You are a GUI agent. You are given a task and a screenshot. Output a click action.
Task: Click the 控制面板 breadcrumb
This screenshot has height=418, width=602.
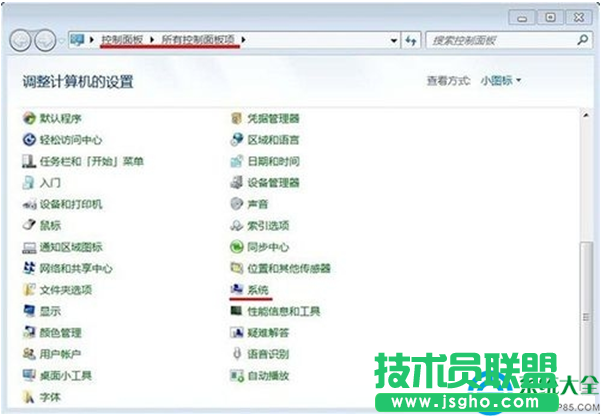(122, 40)
